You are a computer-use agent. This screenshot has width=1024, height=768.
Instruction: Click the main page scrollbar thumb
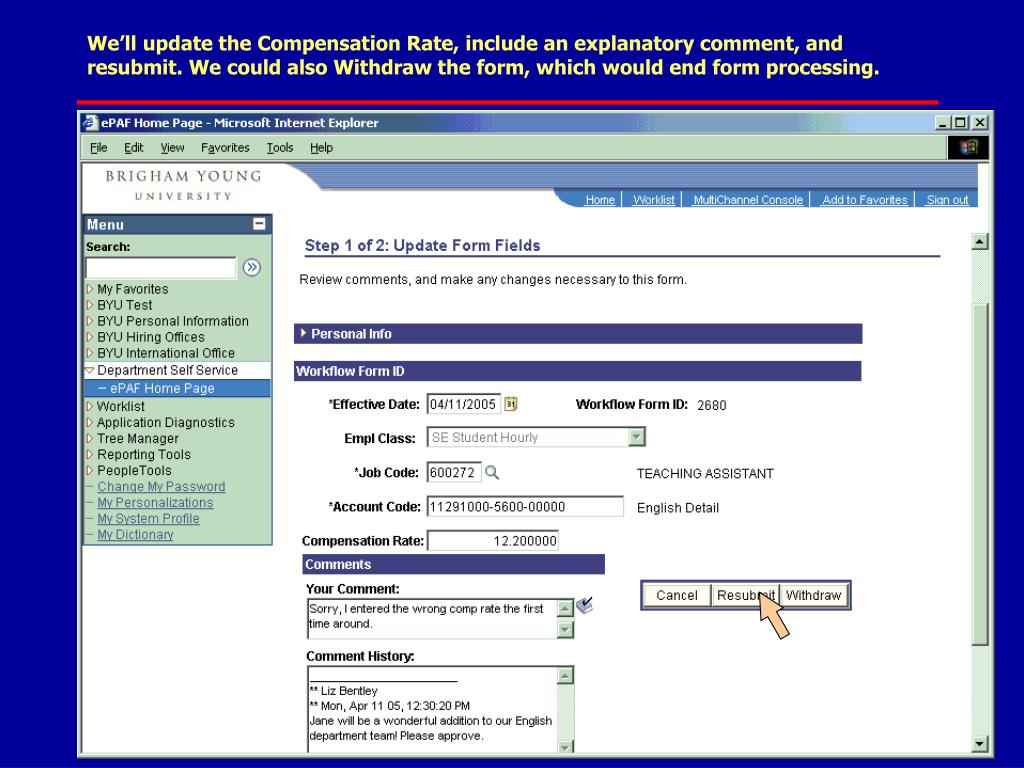point(980,474)
